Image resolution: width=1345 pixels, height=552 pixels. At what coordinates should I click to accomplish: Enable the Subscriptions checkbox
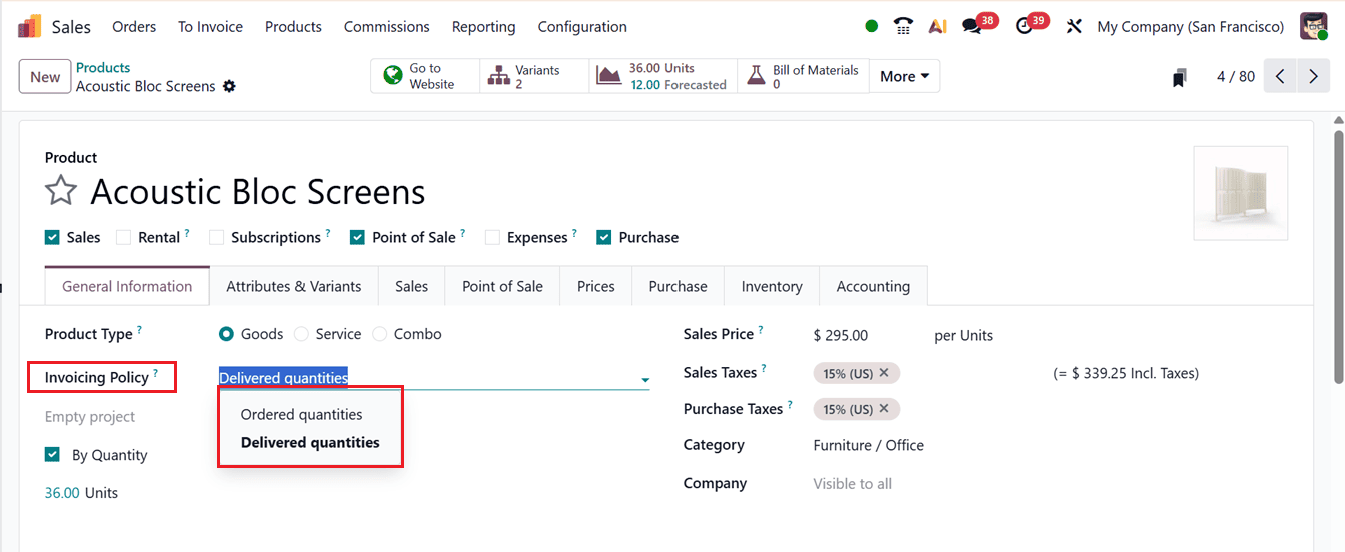click(216, 237)
